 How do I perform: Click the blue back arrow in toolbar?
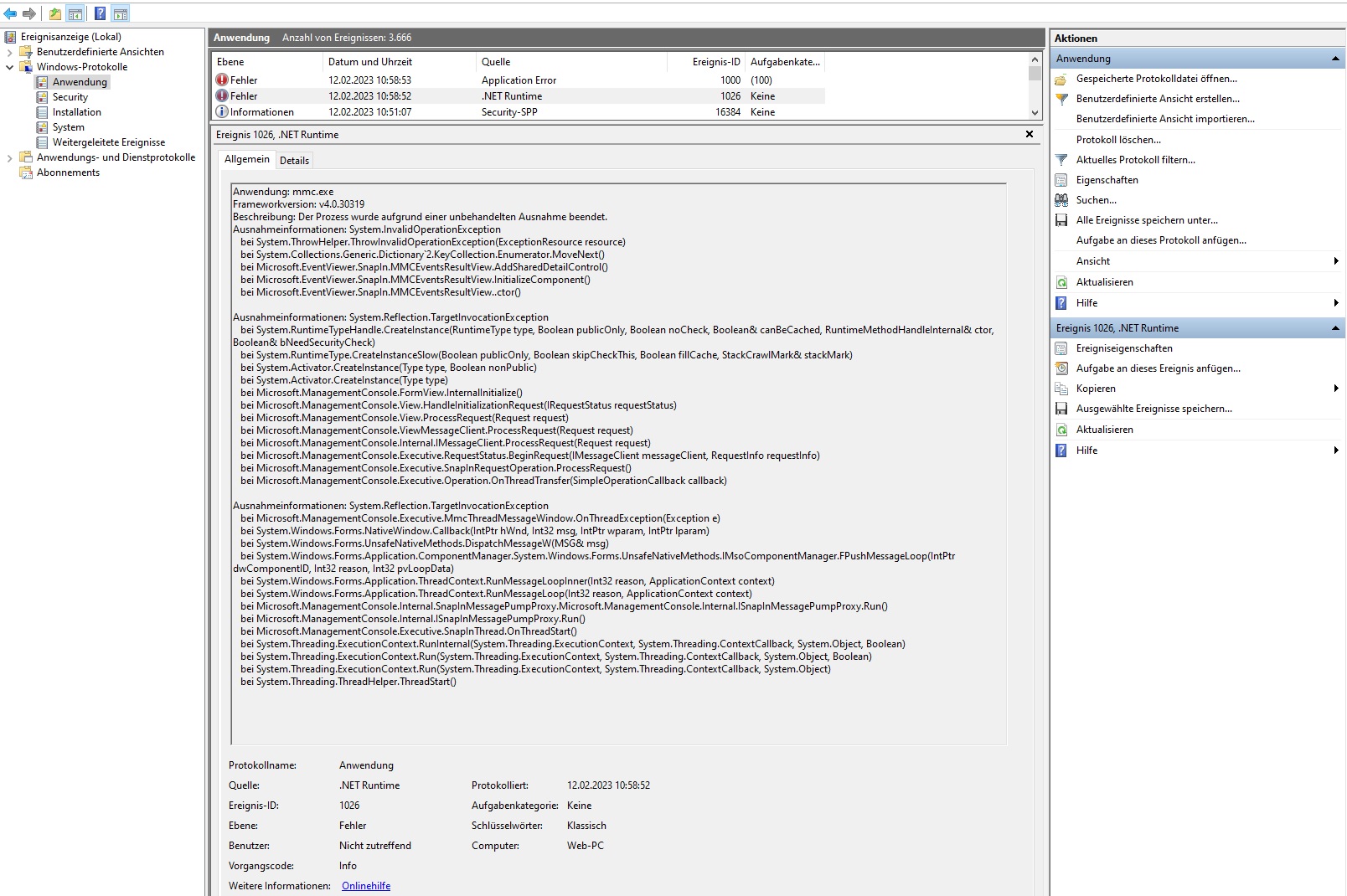click(10, 13)
